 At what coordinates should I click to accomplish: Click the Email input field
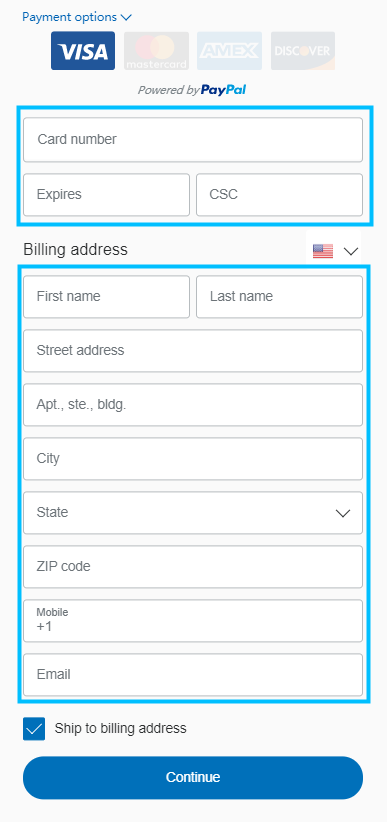(193, 675)
